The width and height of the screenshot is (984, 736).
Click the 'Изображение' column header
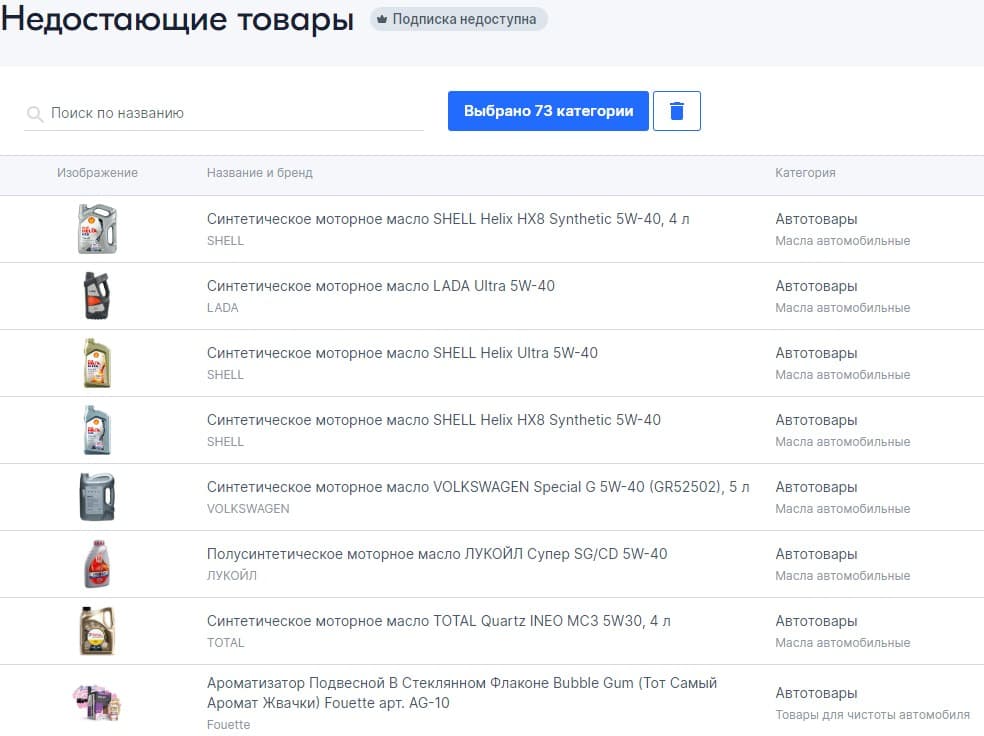(97, 173)
